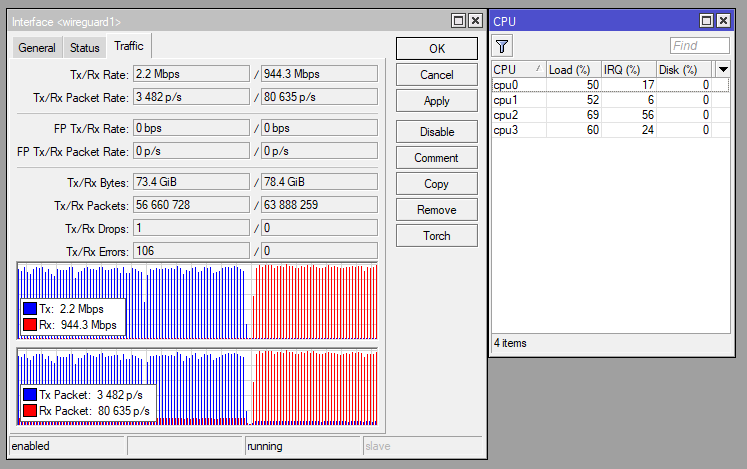Sort by the IRQ (%) column header
This screenshot has width=747, height=469.
[x=629, y=70]
